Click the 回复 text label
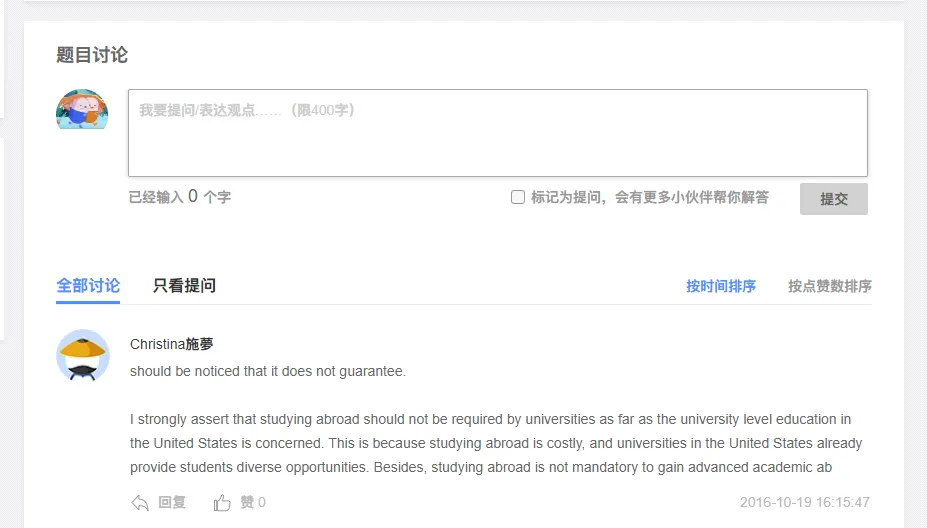The width and height of the screenshot is (927, 528). coord(172,503)
